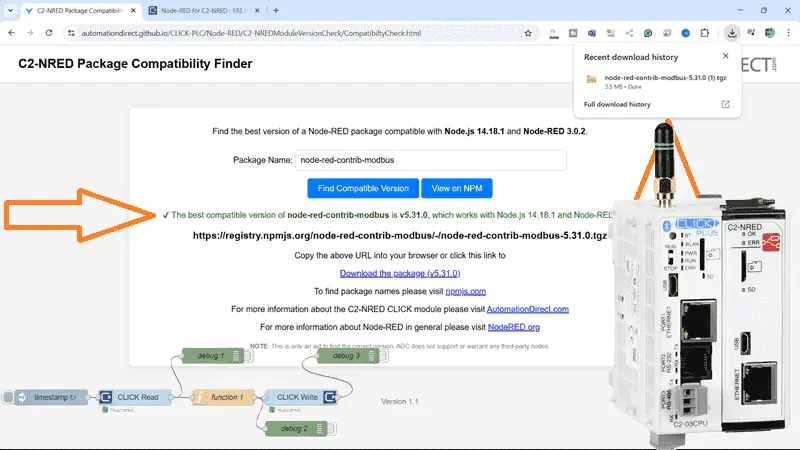View site information icon in address bar
This screenshot has height=450, width=800.
tap(71, 33)
